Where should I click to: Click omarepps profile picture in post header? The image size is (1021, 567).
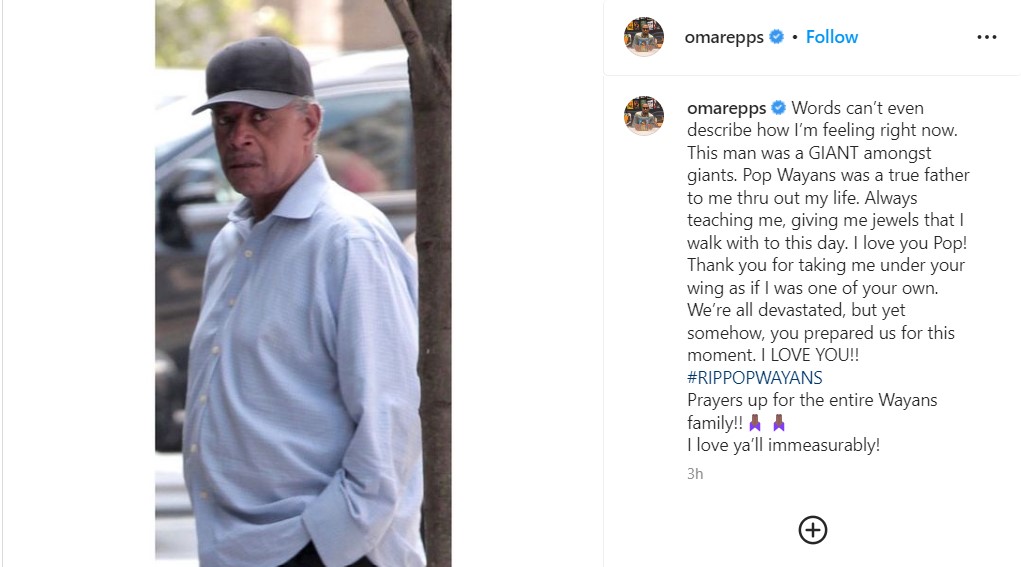pos(644,37)
